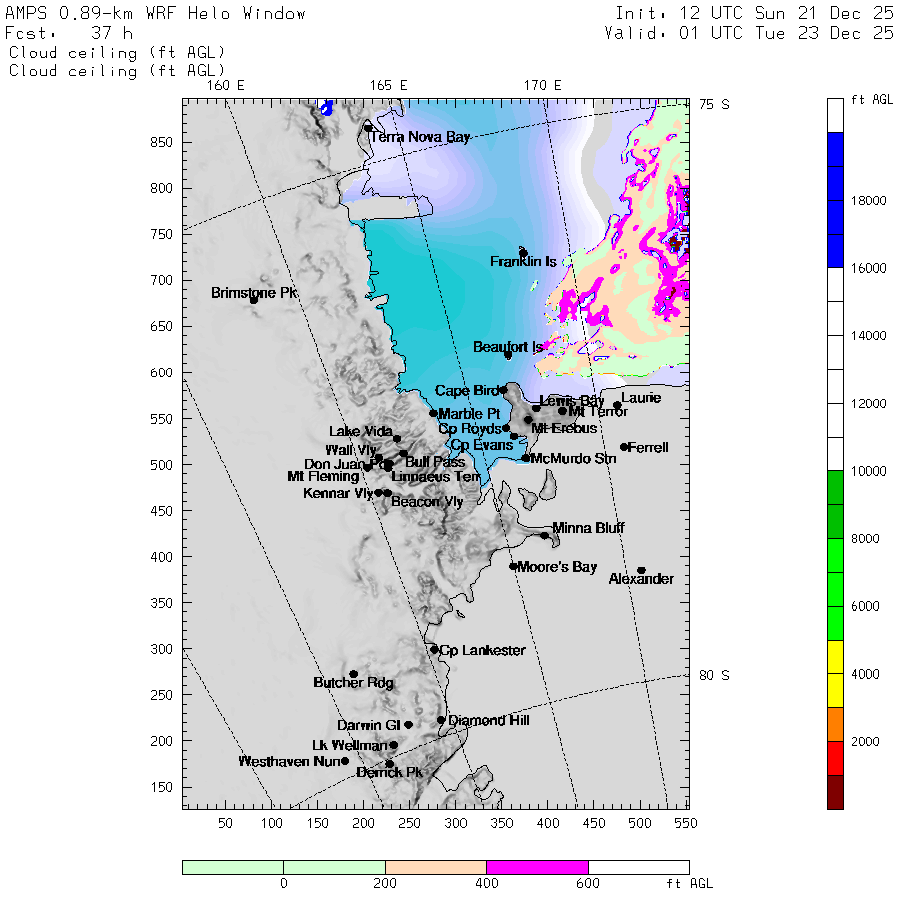This screenshot has width=900, height=900.
Task: Click the Westhaven Nun marker dot
Action: tap(345, 761)
